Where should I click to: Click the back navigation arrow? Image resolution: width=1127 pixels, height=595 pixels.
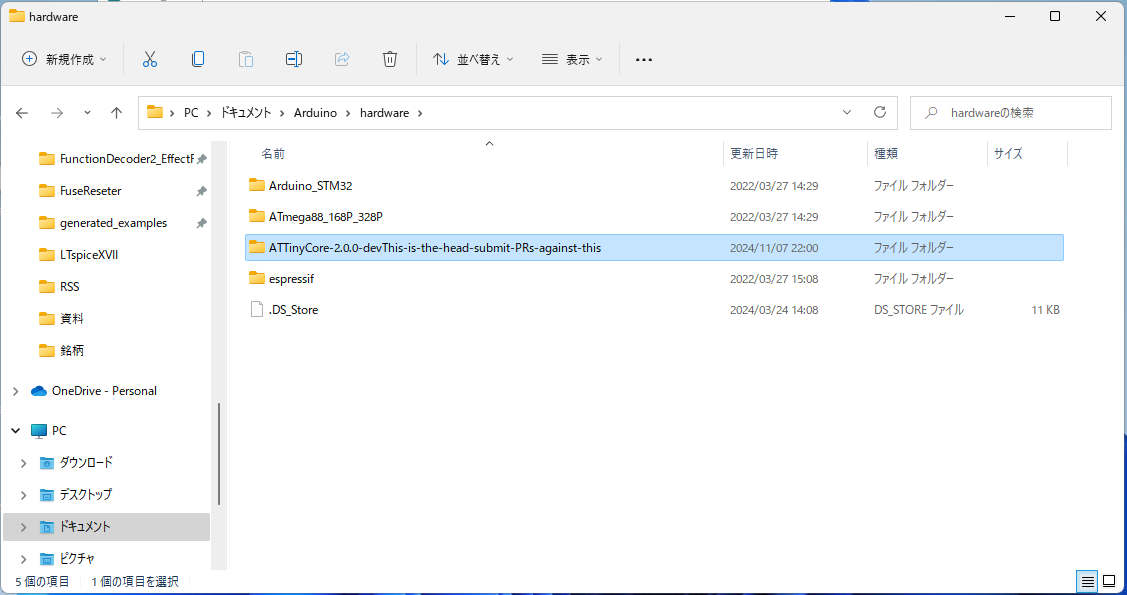coord(22,112)
